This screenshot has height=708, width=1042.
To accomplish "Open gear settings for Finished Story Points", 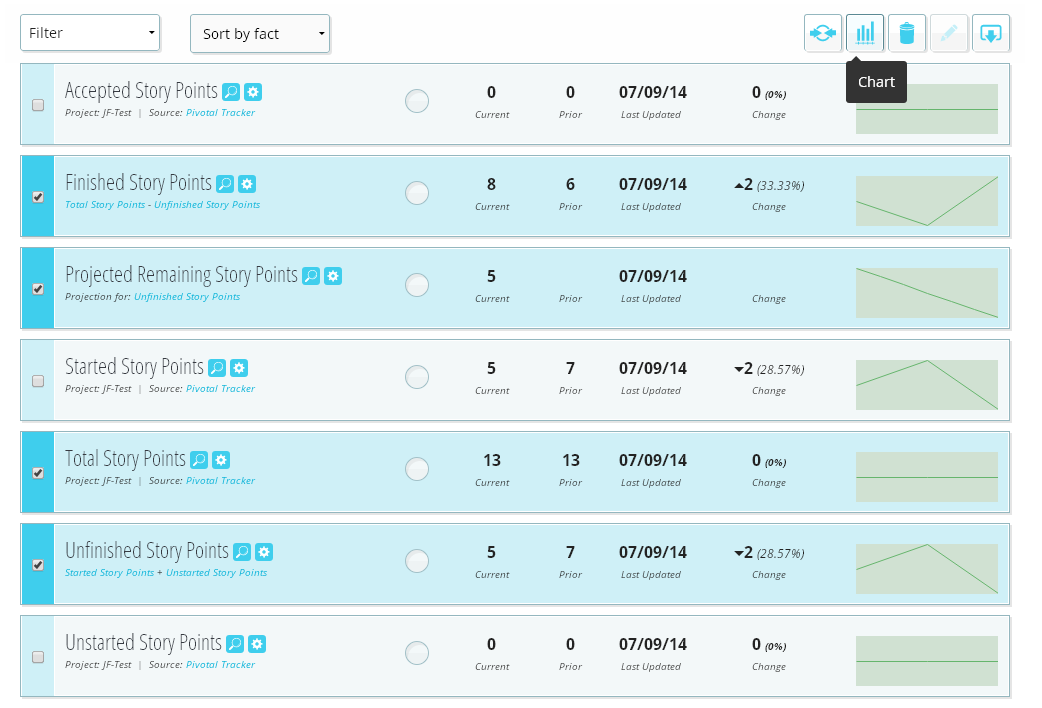I will click(x=247, y=184).
